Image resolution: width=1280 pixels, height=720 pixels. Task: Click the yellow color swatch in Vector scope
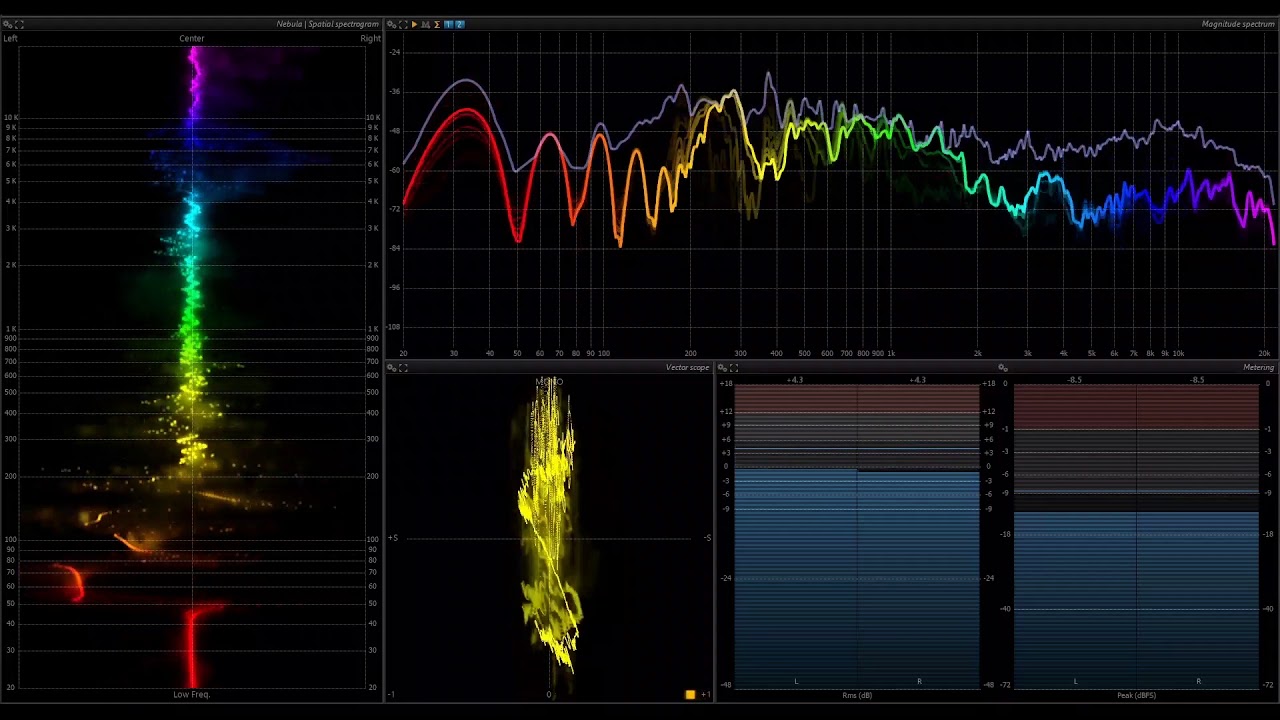(x=690, y=694)
